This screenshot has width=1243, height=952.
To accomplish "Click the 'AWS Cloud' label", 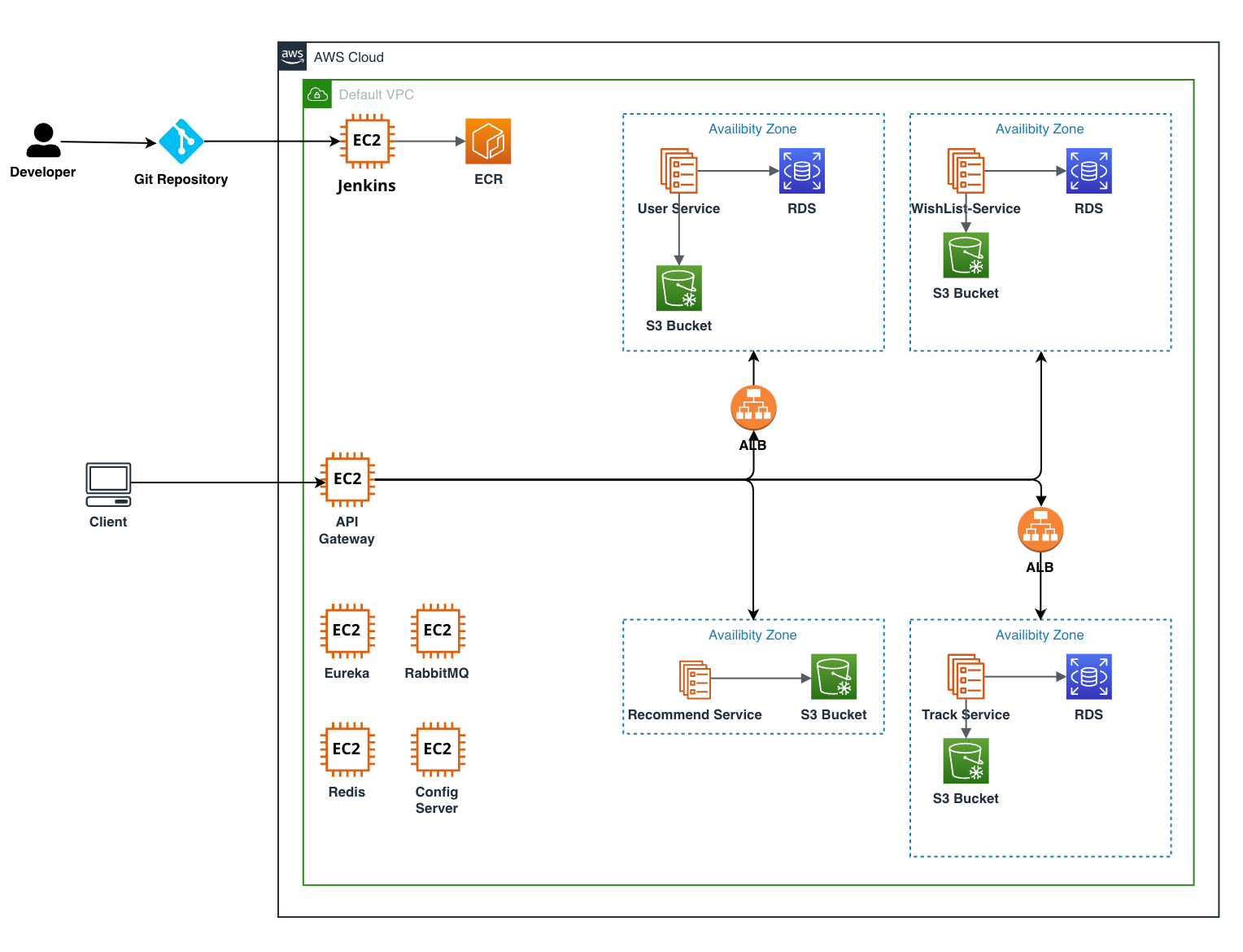I will pos(349,57).
